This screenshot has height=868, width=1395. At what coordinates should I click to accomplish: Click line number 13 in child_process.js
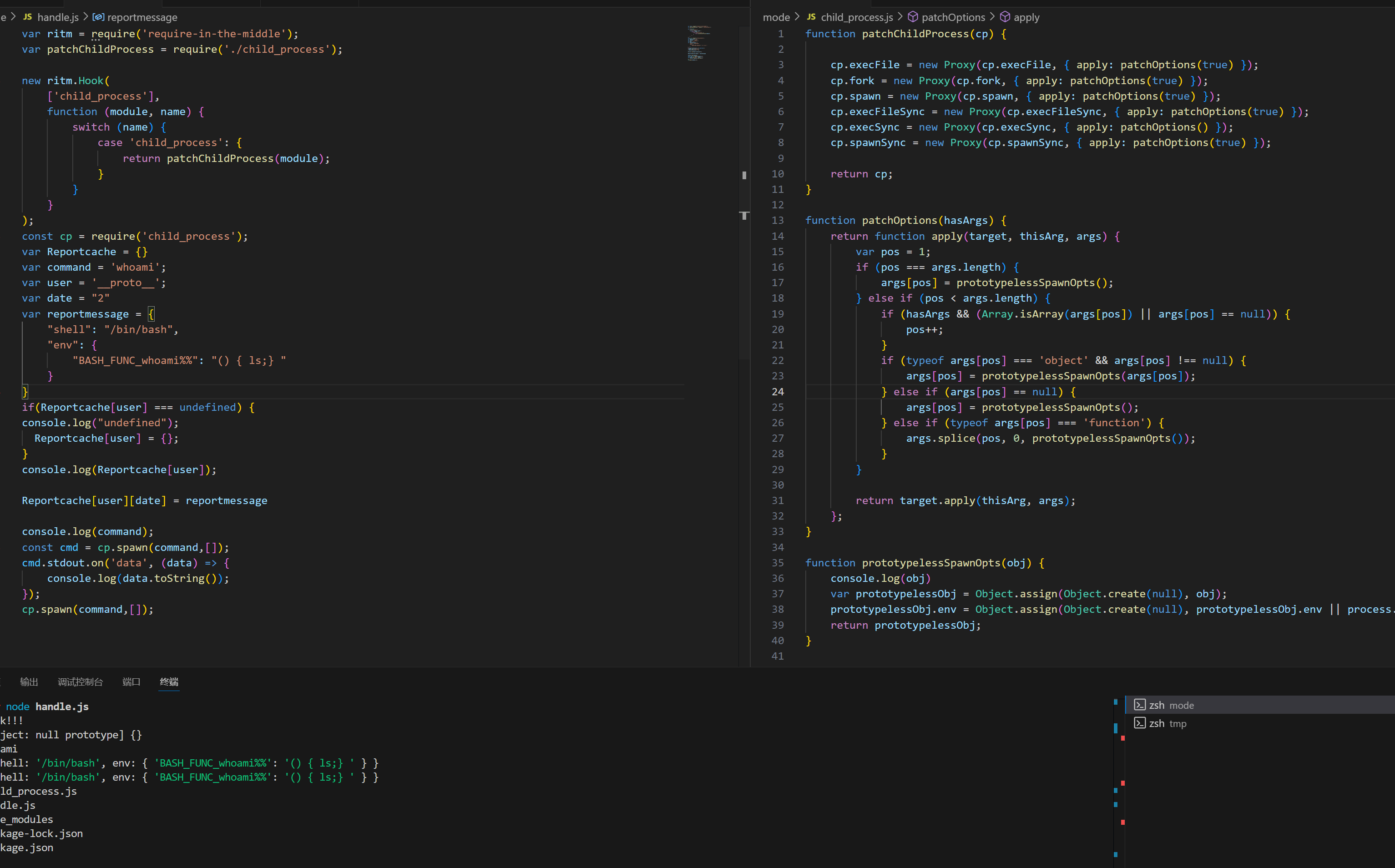[777, 221]
